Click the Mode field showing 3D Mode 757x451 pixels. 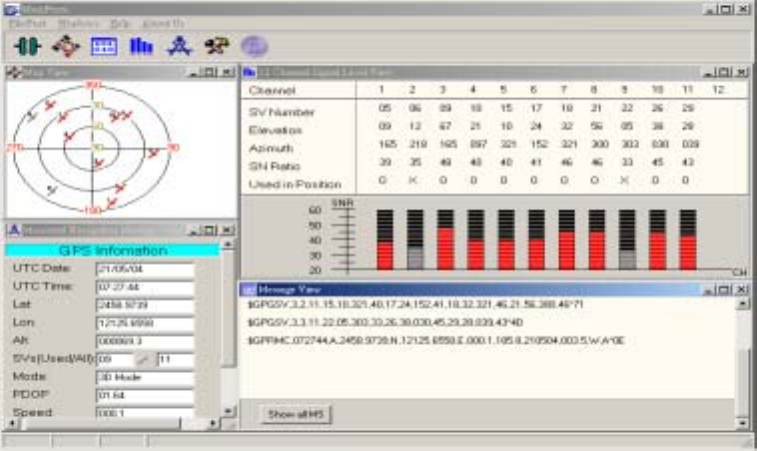point(145,378)
